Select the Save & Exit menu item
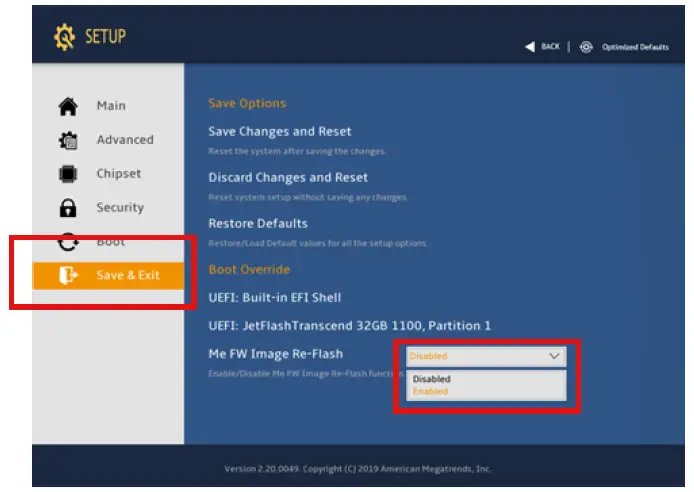This screenshot has width=694, height=492. click(108, 275)
